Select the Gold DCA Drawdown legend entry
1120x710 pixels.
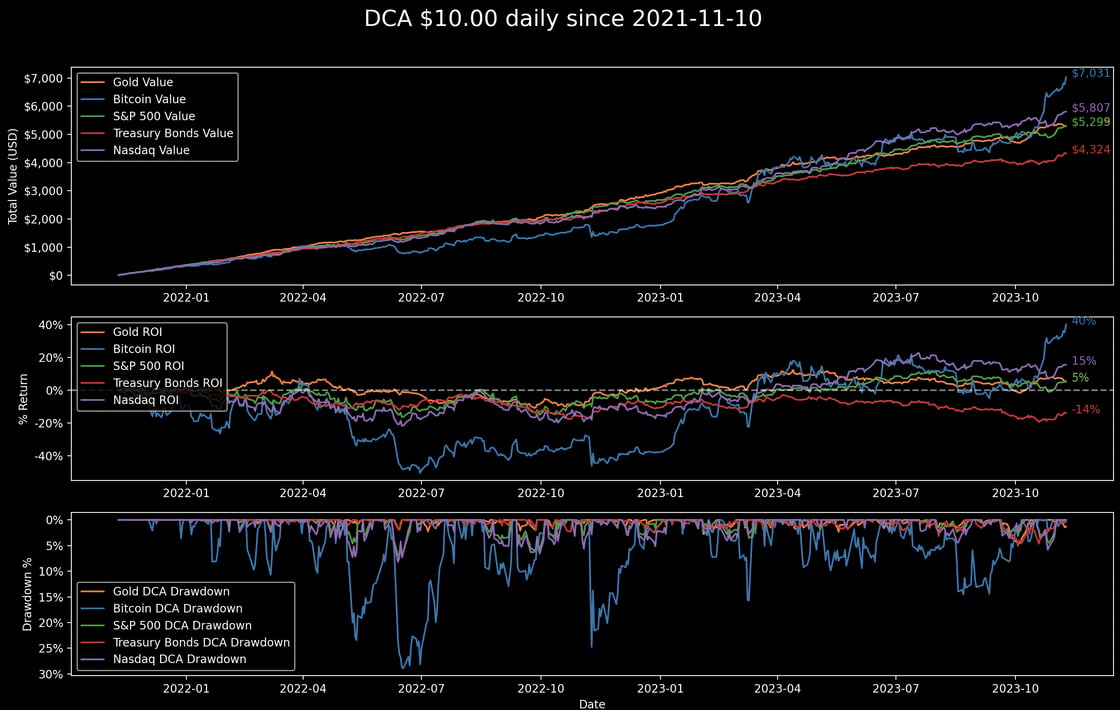[171, 591]
